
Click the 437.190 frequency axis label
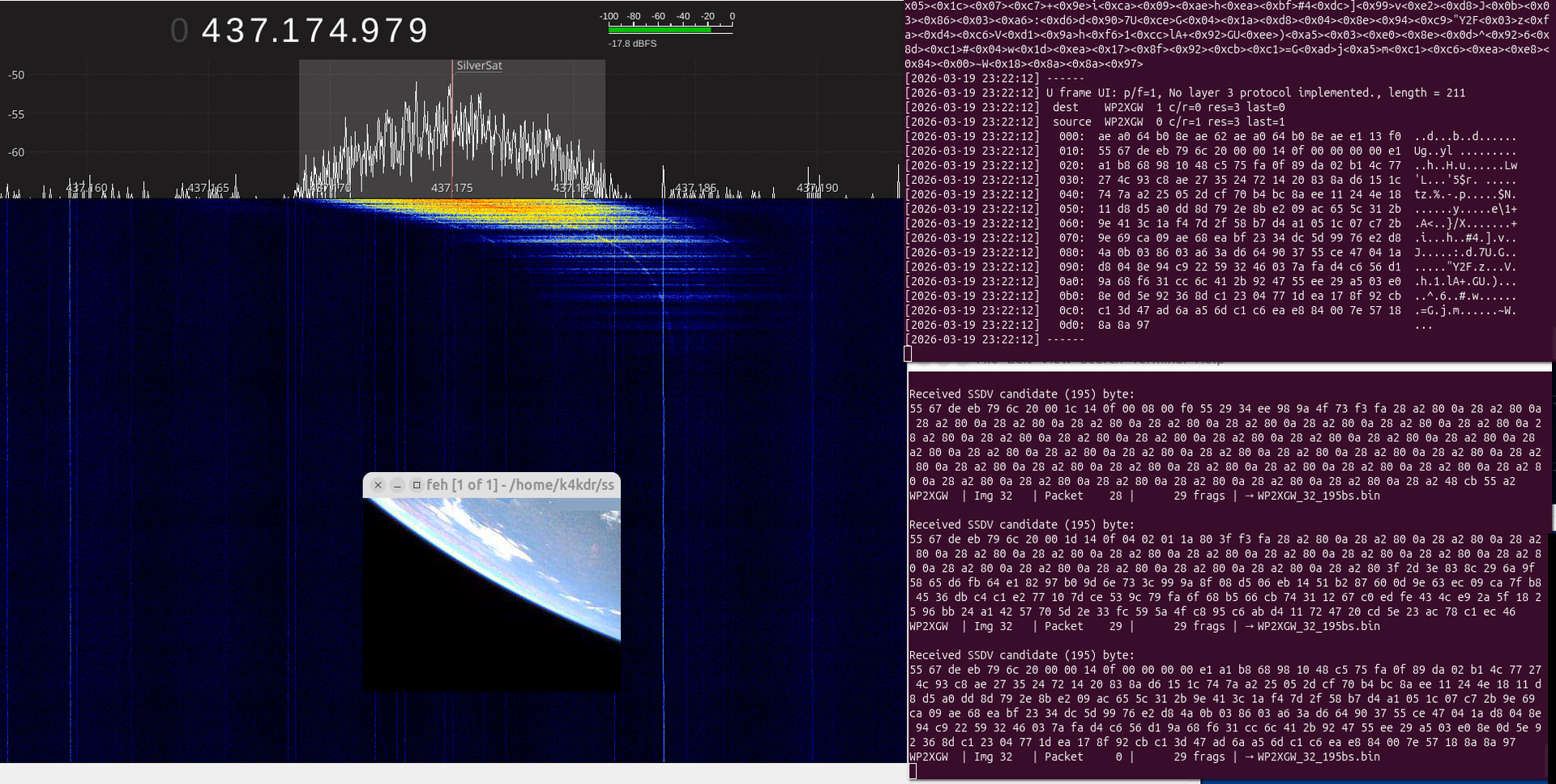pos(817,188)
